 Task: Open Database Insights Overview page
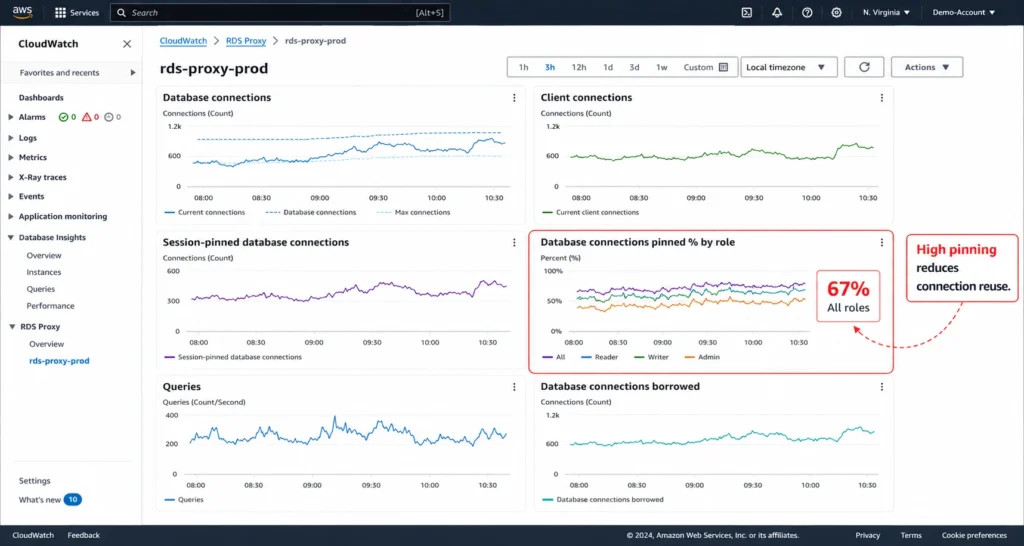click(x=44, y=255)
